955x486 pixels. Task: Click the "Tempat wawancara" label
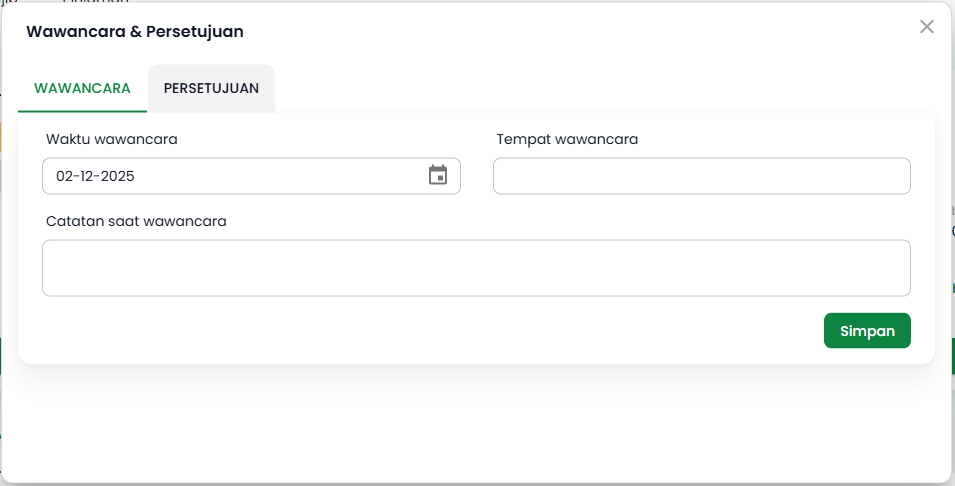(x=567, y=139)
